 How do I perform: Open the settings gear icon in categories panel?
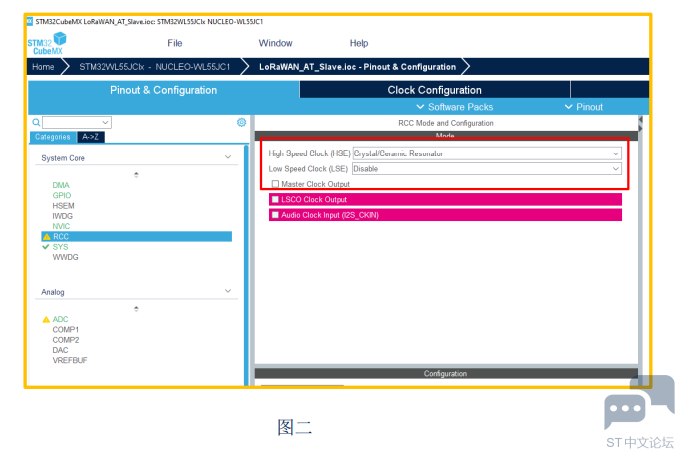click(x=241, y=122)
